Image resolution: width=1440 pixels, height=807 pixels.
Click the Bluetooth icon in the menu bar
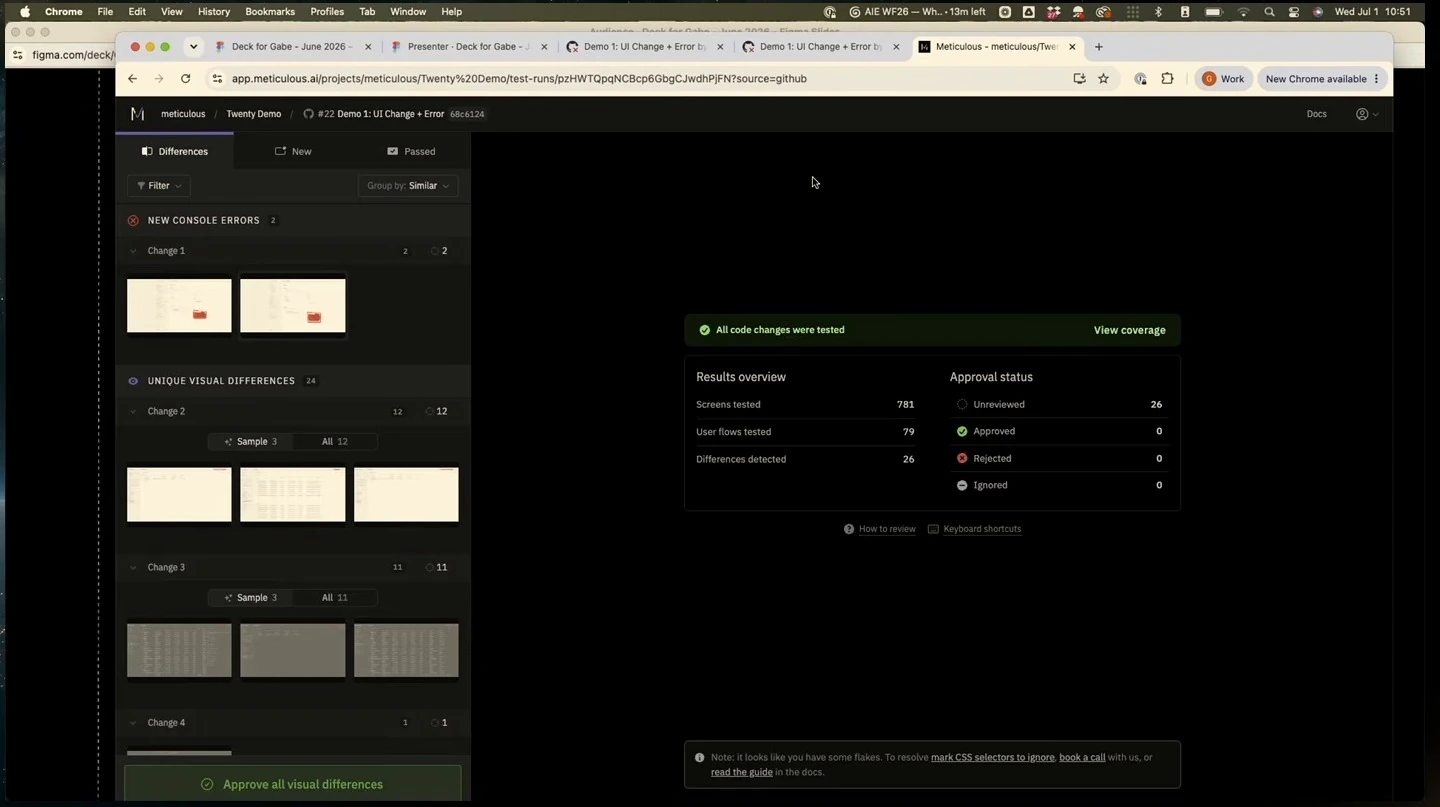[1158, 12]
